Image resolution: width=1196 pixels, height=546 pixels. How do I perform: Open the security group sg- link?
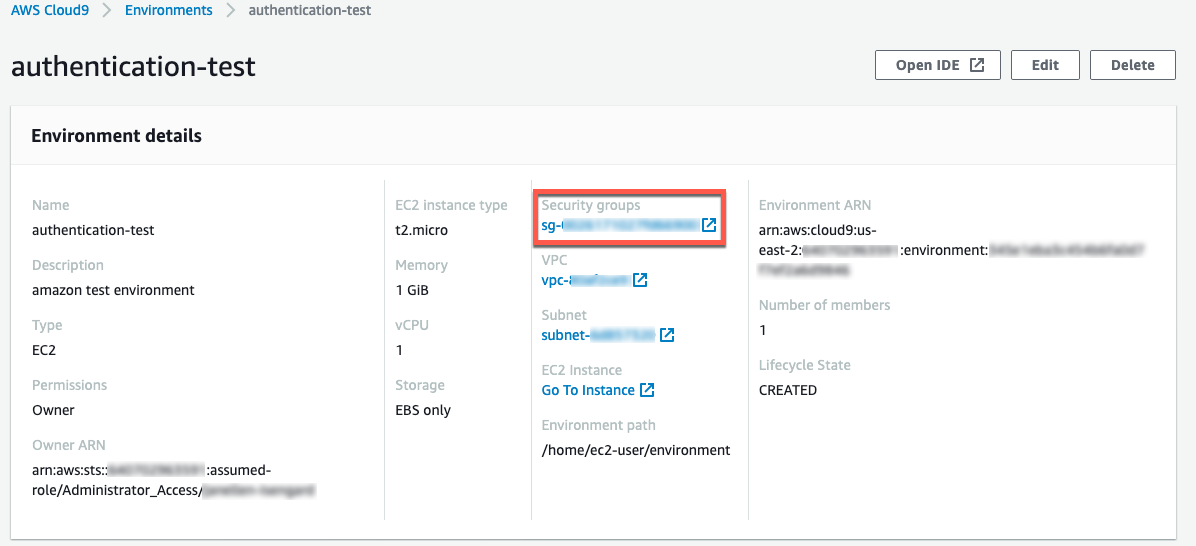click(x=619, y=225)
